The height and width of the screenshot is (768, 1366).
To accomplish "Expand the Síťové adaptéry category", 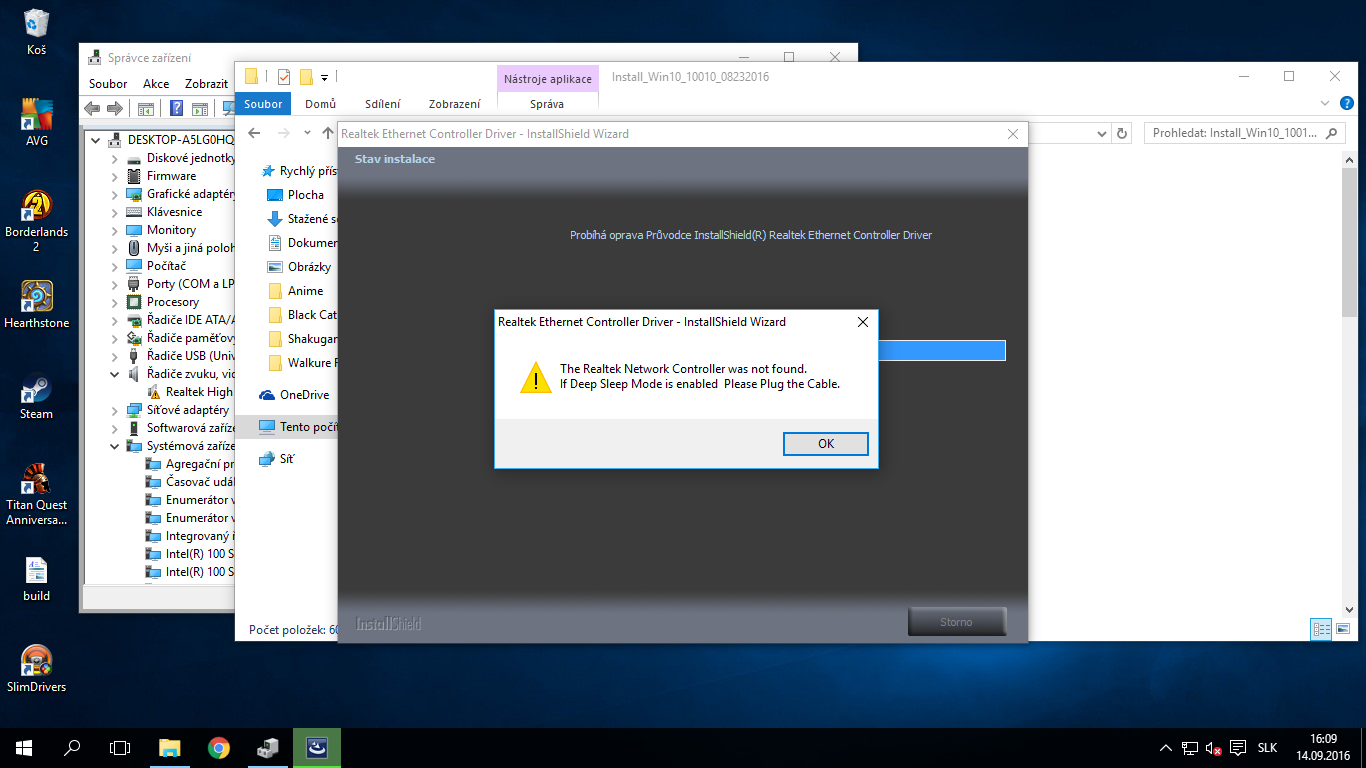I will pos(114,409).
